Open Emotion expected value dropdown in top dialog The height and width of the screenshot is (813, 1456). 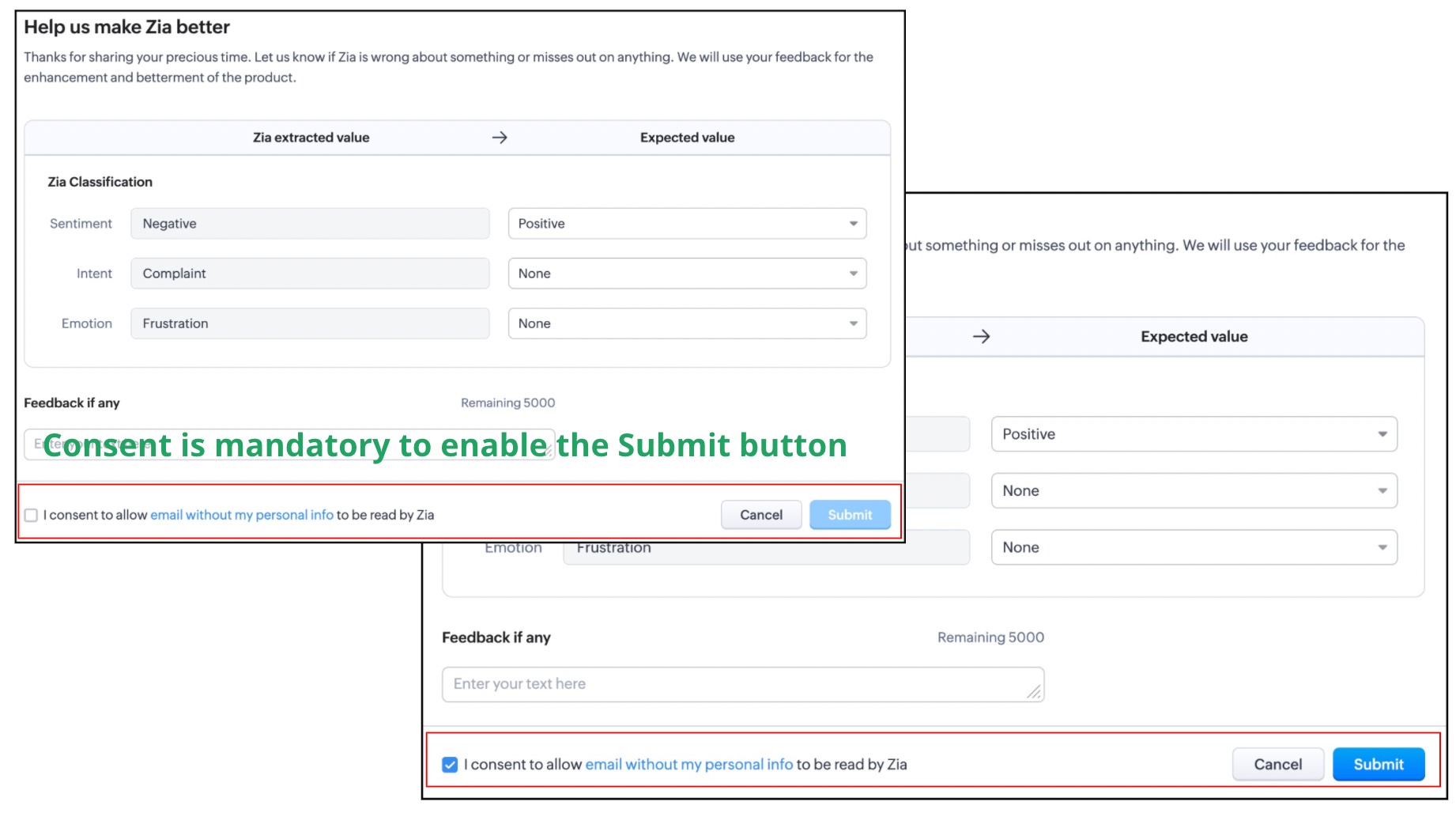coord(687,323)
